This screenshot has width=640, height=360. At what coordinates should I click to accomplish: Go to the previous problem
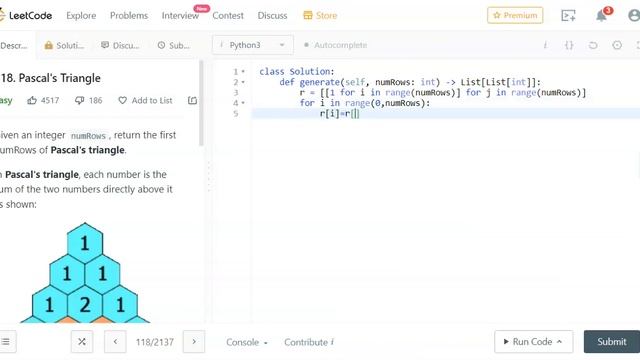click(115, 342)
